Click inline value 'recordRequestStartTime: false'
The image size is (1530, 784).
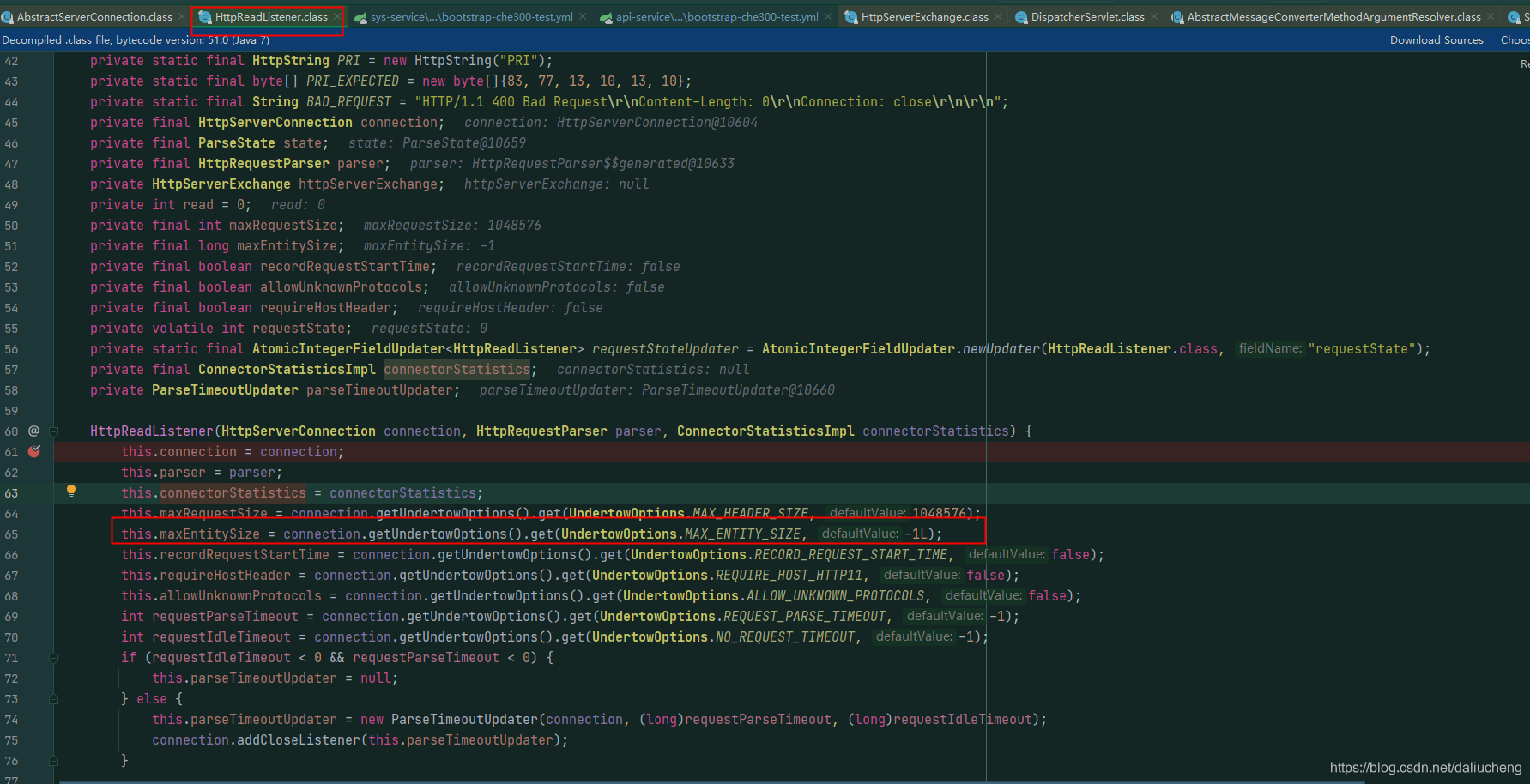coord(568,267)
